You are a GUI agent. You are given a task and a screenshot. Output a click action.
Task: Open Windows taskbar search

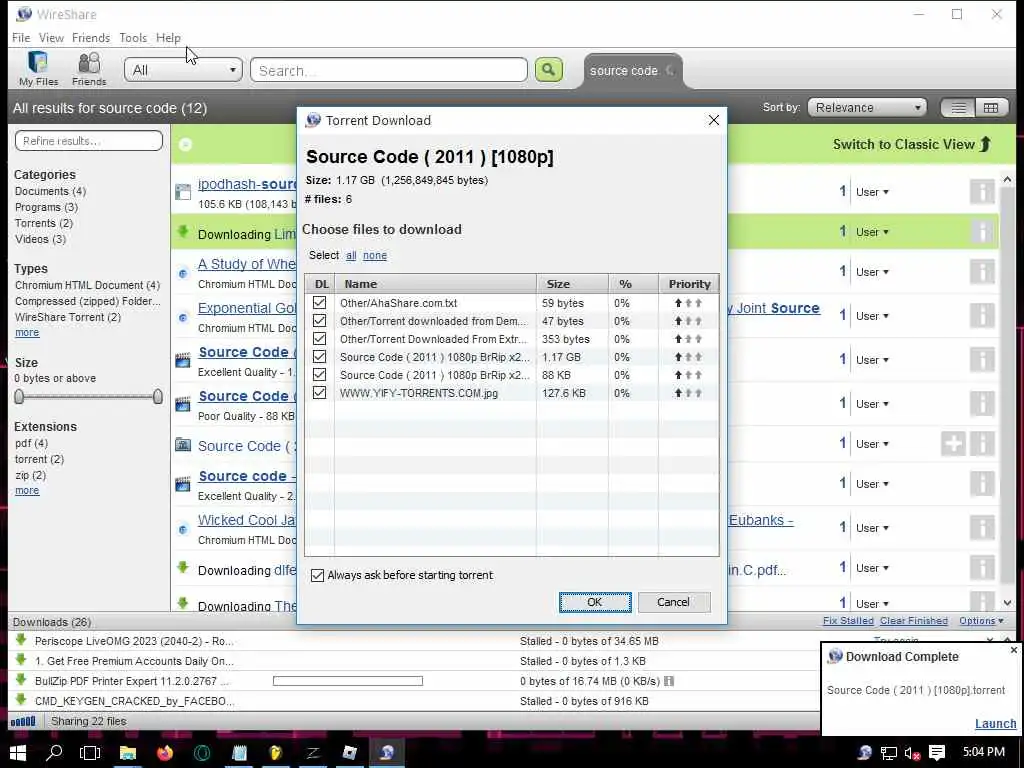pos(54,752)
